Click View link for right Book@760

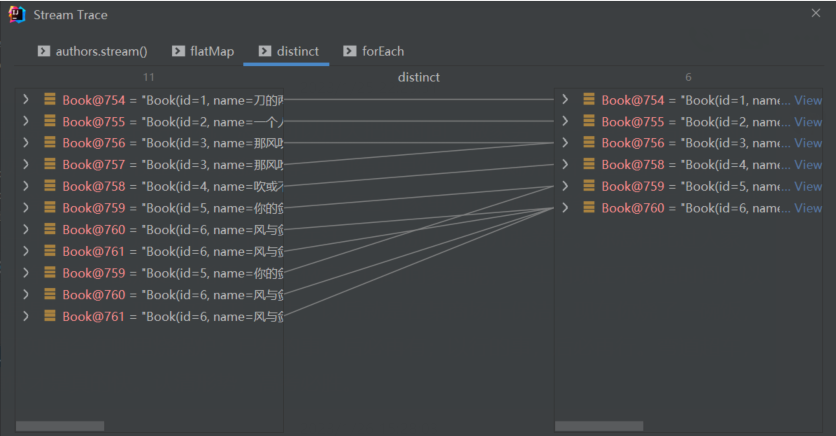[x=808, y=208]
